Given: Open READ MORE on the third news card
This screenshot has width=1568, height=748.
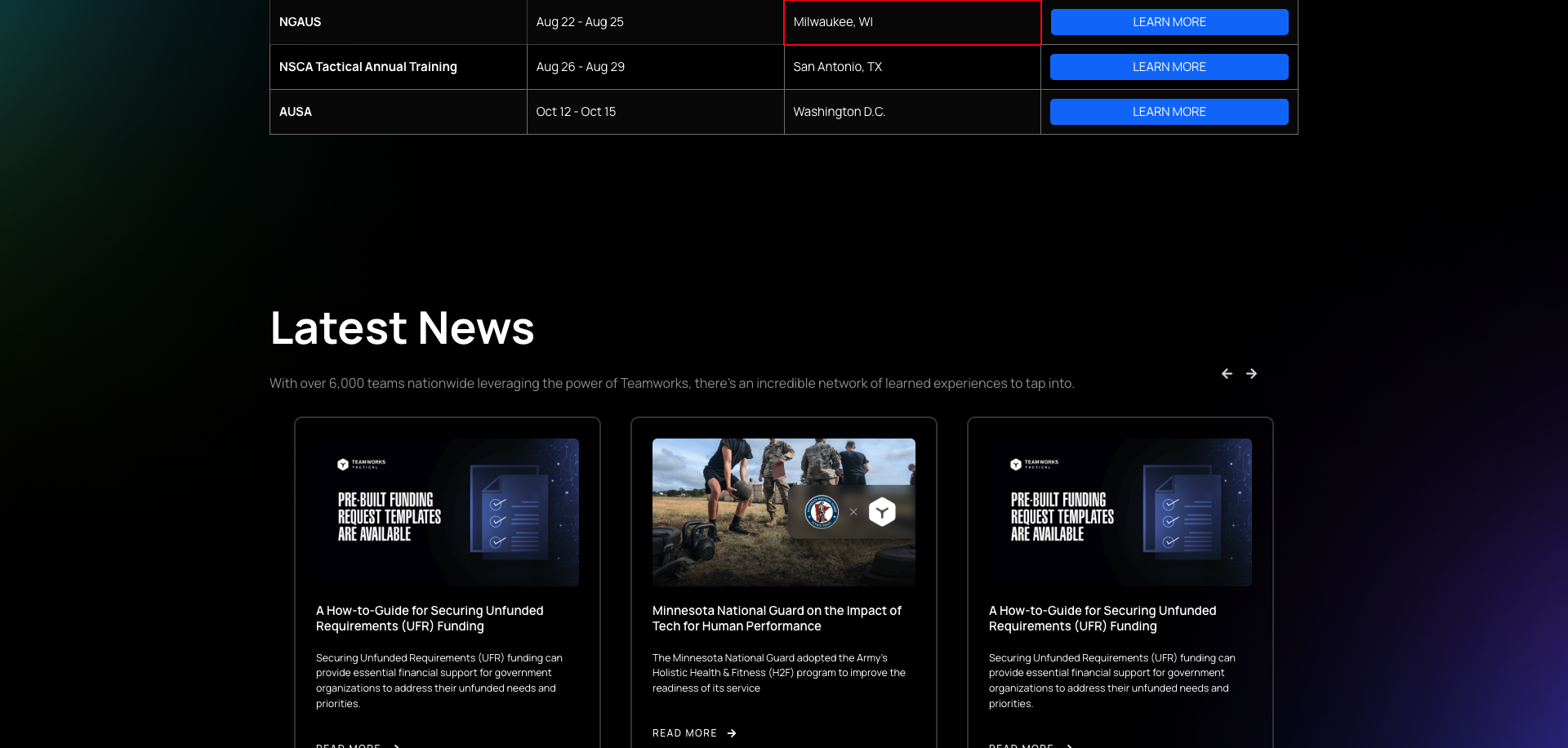Looking at the screenshot, I should coord(1022,745).
